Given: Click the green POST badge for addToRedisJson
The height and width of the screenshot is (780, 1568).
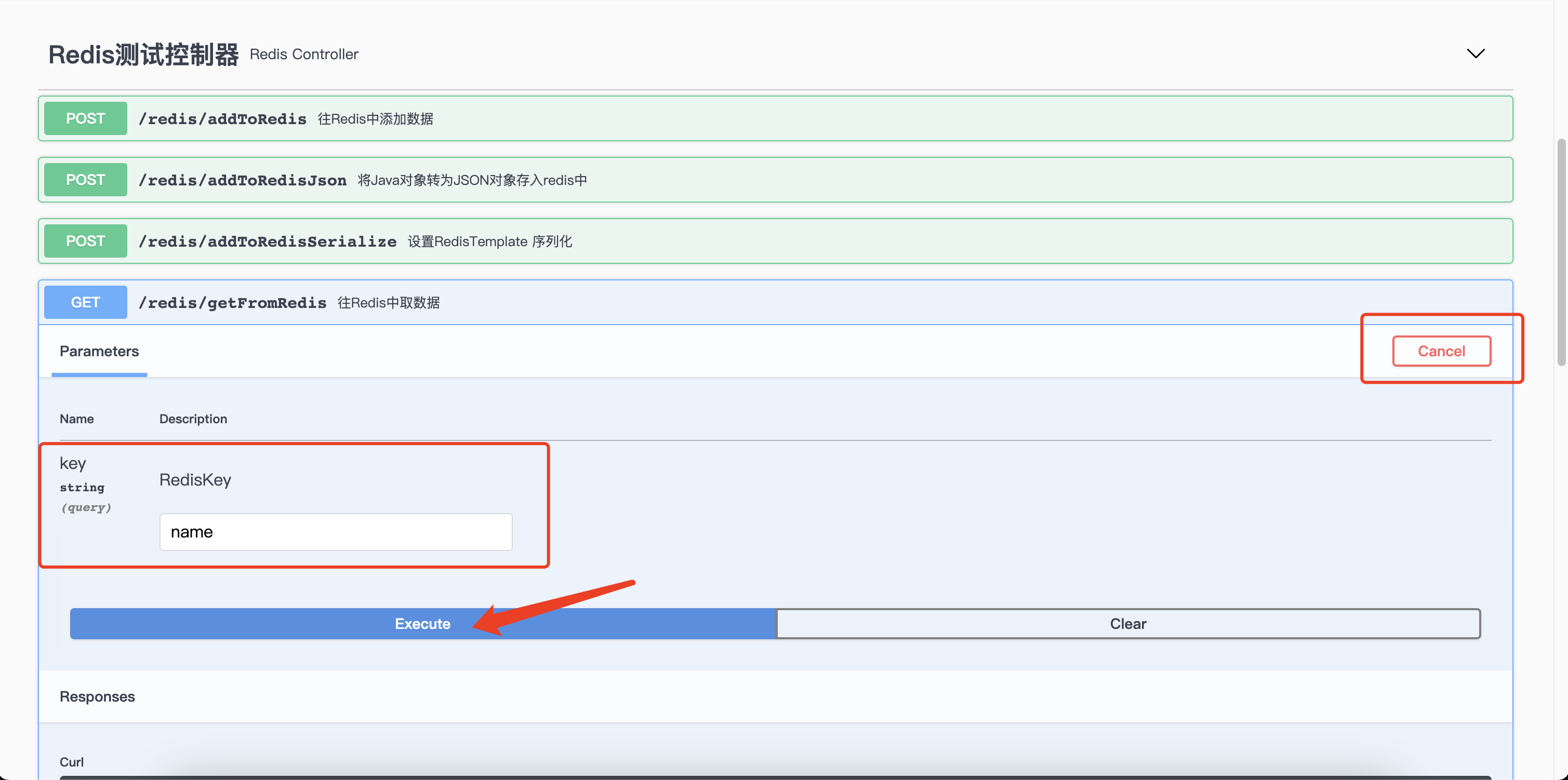Looking at the screenshot, I should click(85, 180).
